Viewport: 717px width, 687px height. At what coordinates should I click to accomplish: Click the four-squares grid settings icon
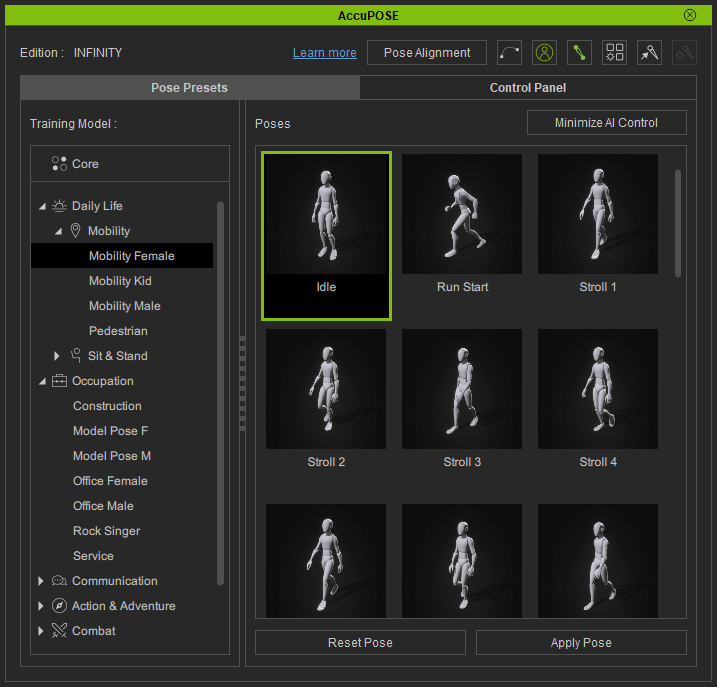[x=614, y=53]
